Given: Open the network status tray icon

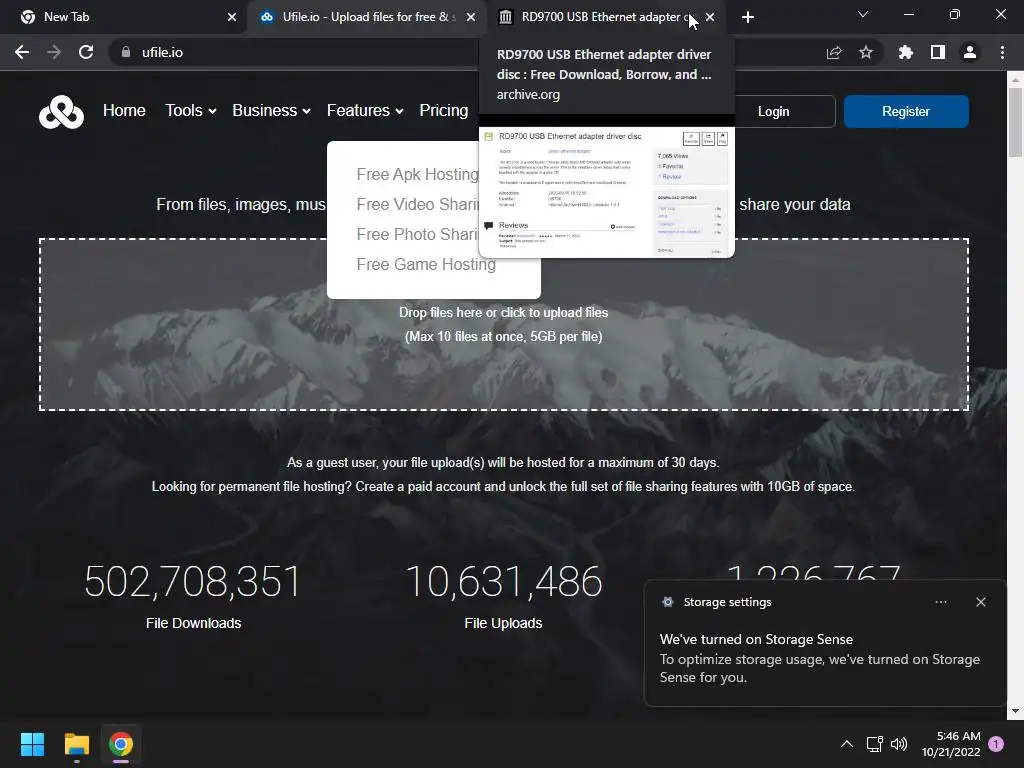Looking at the screenshot, I should (874, 744).
